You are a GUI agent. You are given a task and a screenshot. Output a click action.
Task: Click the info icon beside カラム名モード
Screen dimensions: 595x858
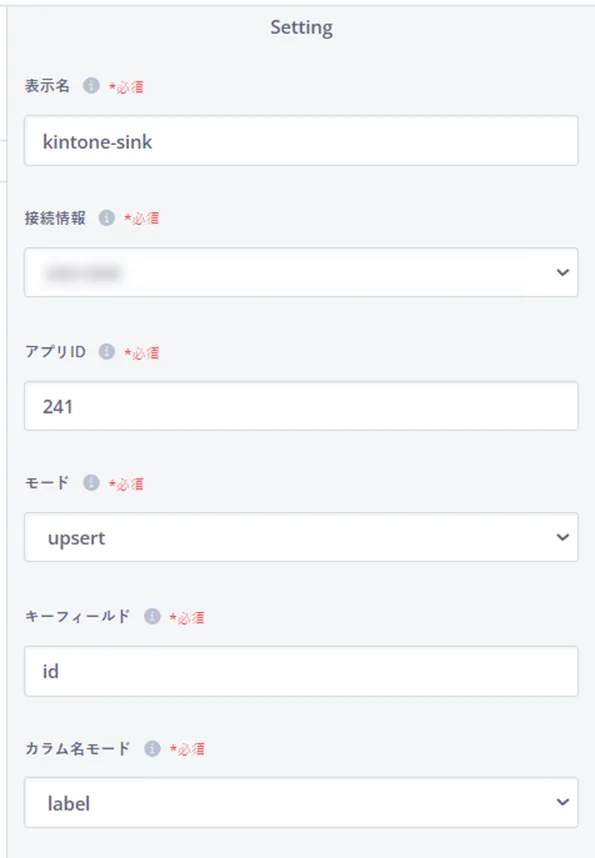tap(152, 748)
